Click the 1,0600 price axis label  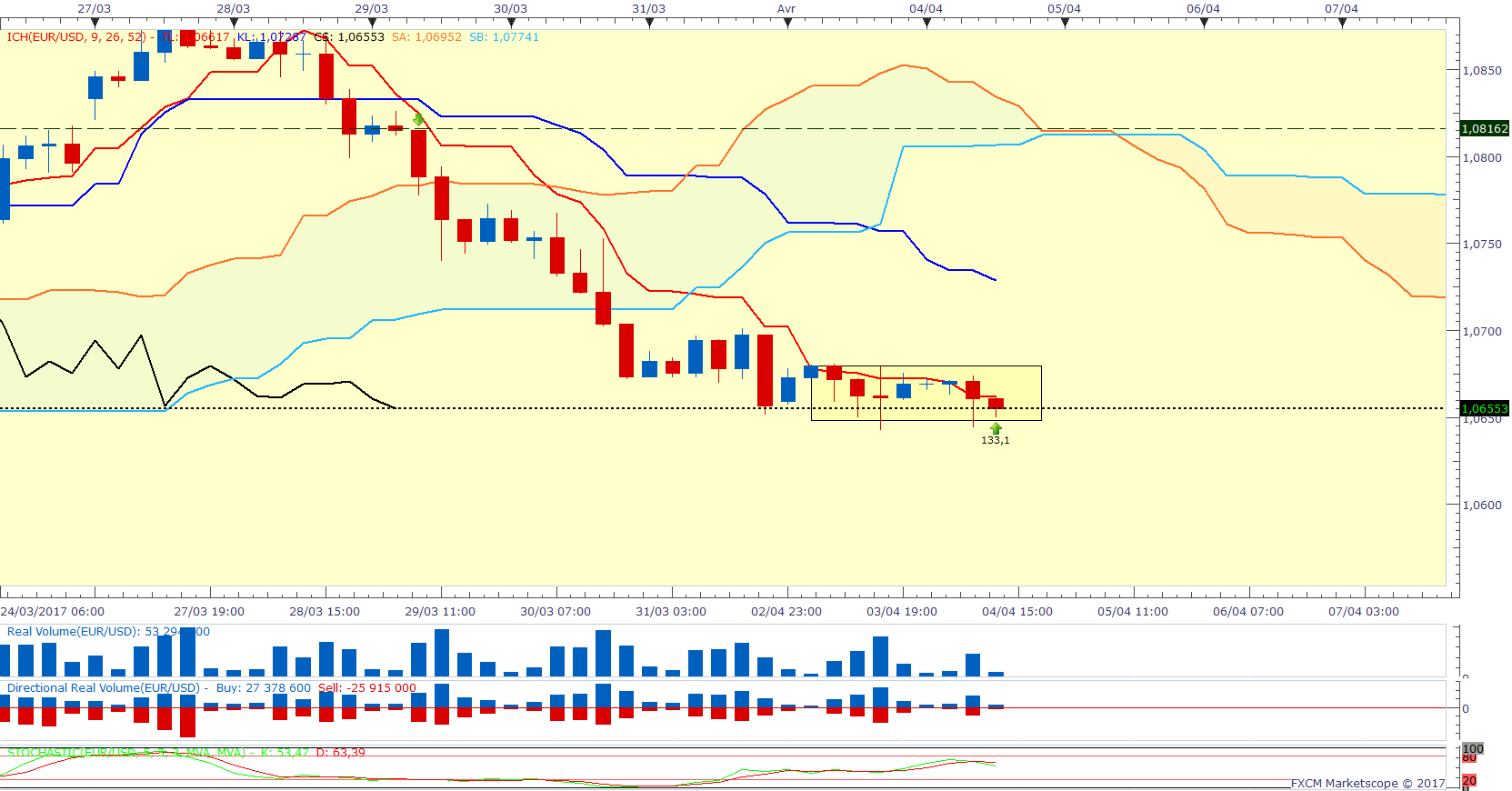[1482, 505]
